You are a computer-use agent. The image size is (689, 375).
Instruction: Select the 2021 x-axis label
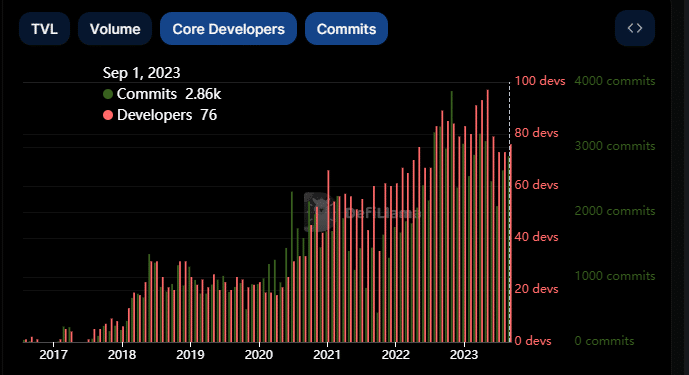327,355
